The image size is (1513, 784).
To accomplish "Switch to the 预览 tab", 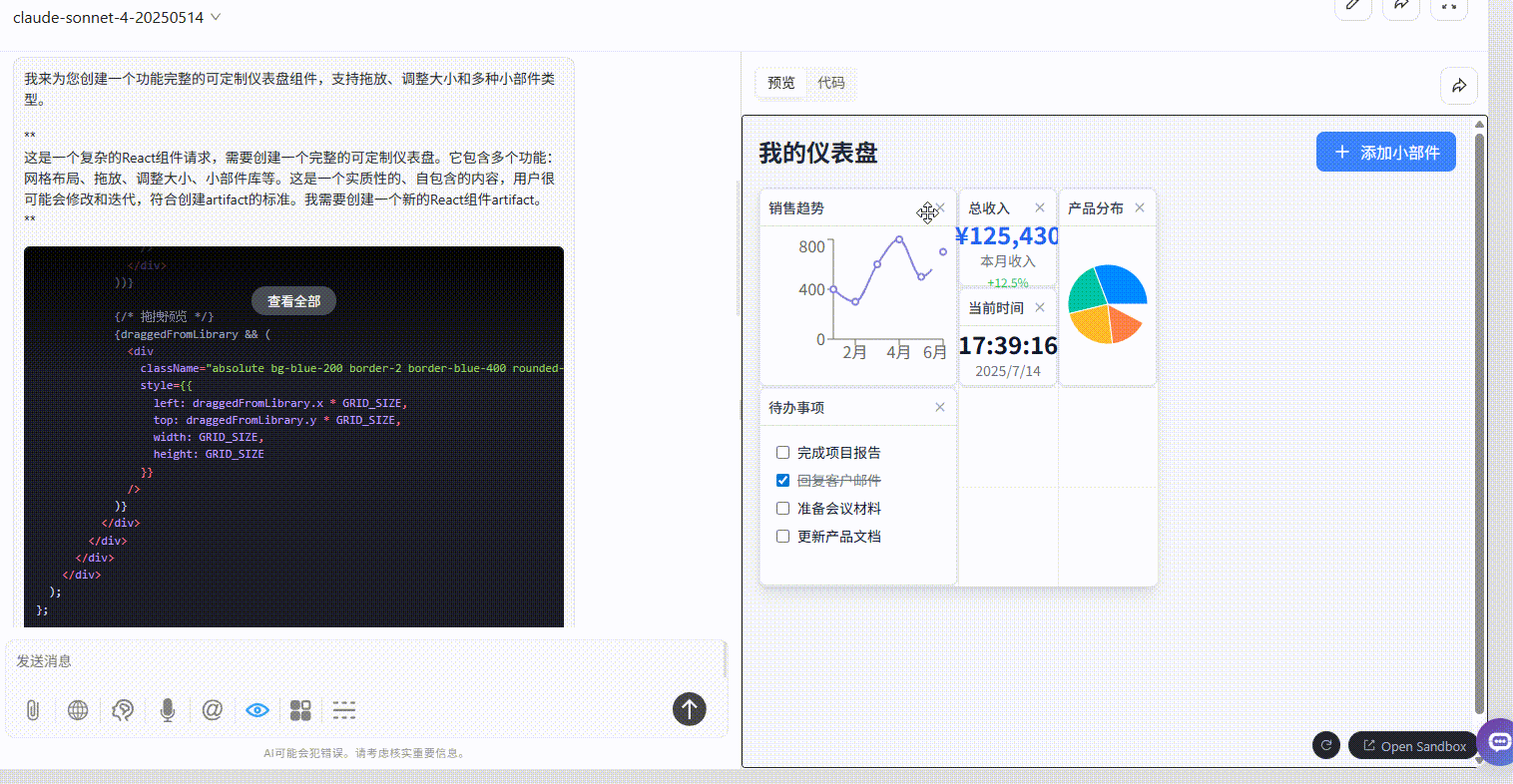I will (781, 83).
